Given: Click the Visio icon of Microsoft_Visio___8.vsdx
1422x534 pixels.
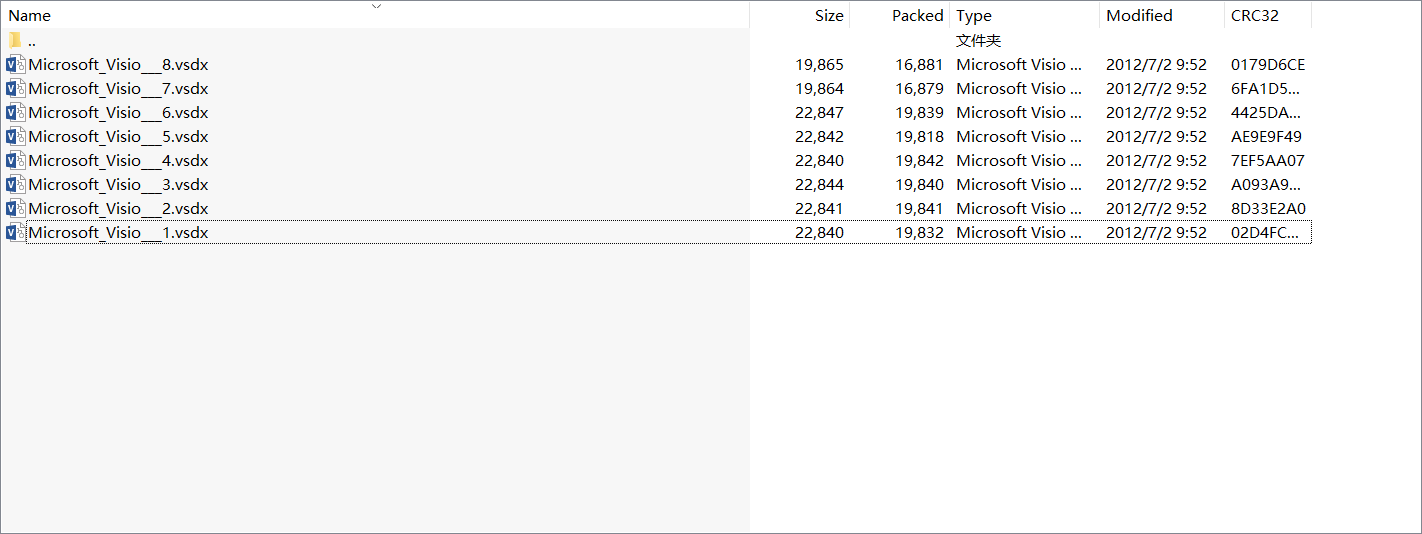Looking at the screenshot, I should click(x=15, y=64).
